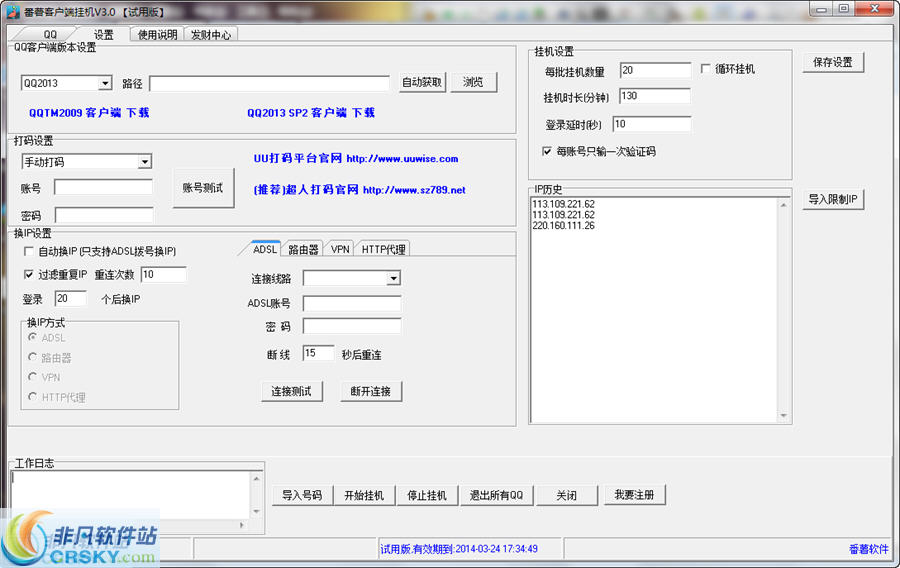Click the 连接测试 button
900x568 pixels.
point(292,391)
